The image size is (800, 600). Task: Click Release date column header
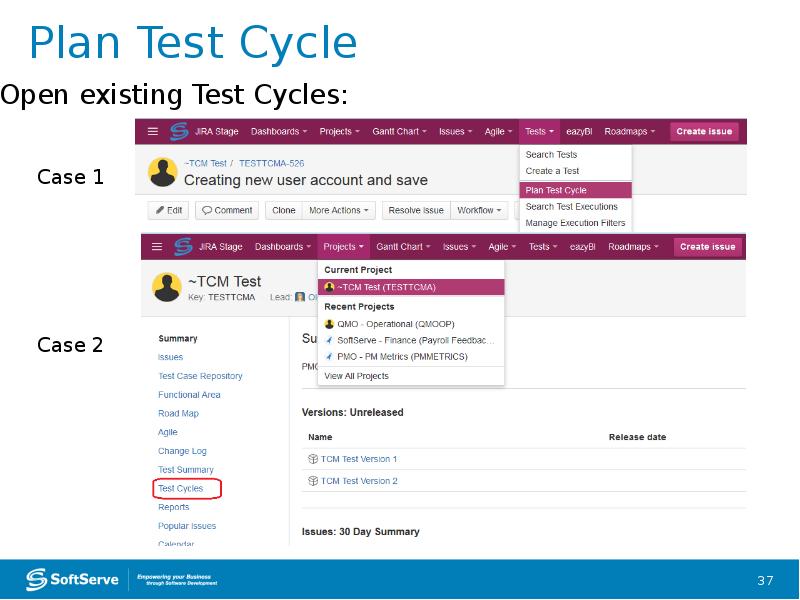click(637, 437)
